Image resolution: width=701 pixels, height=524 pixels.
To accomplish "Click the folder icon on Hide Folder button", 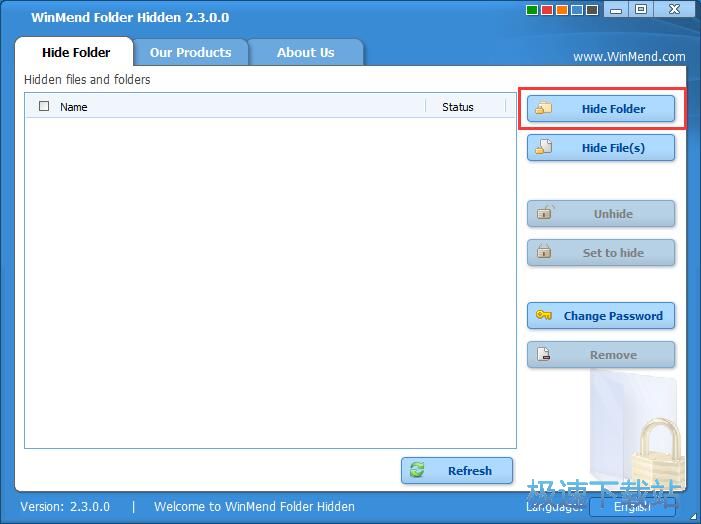I will pyautogui.click(x=544, y=108).
